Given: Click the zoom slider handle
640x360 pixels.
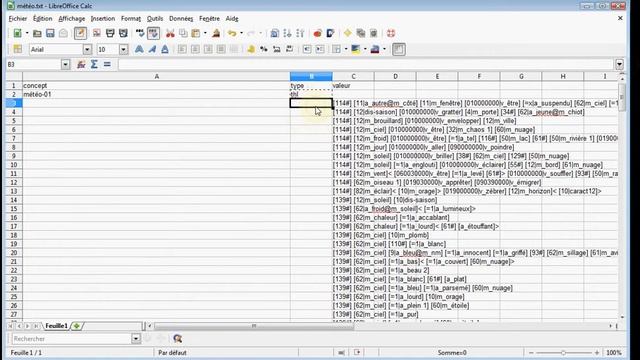Looking at the screenshot, I should pos(563,352).
